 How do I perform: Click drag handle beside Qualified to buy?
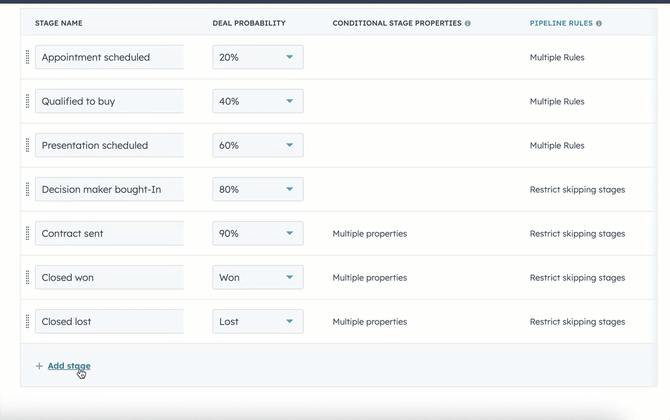(27, 102)
